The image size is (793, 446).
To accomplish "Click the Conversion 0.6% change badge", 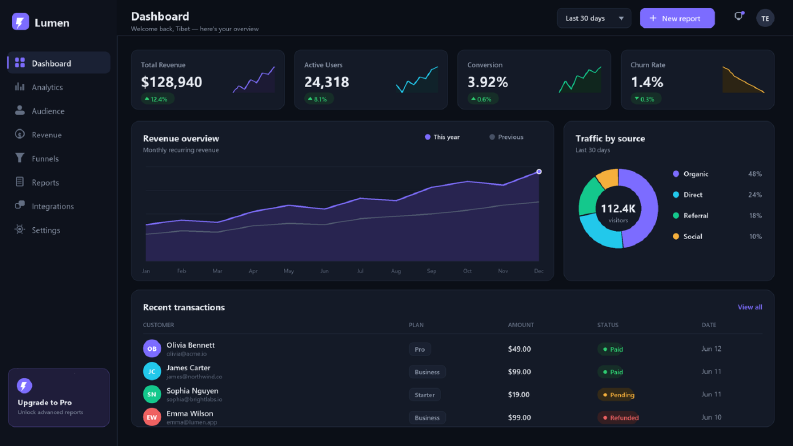I will pyautogui.click(x=482, y=99).
